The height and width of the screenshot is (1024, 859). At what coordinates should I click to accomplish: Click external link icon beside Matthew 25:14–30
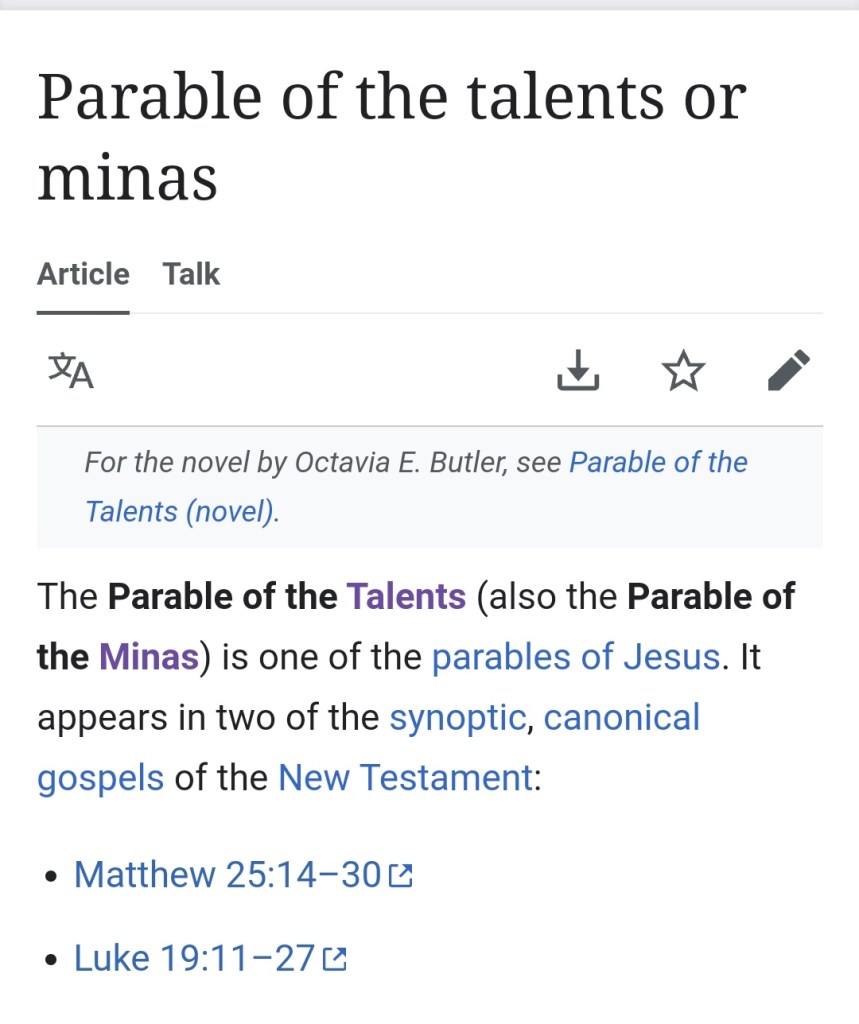pyautogui.click(x=400, y=876)
